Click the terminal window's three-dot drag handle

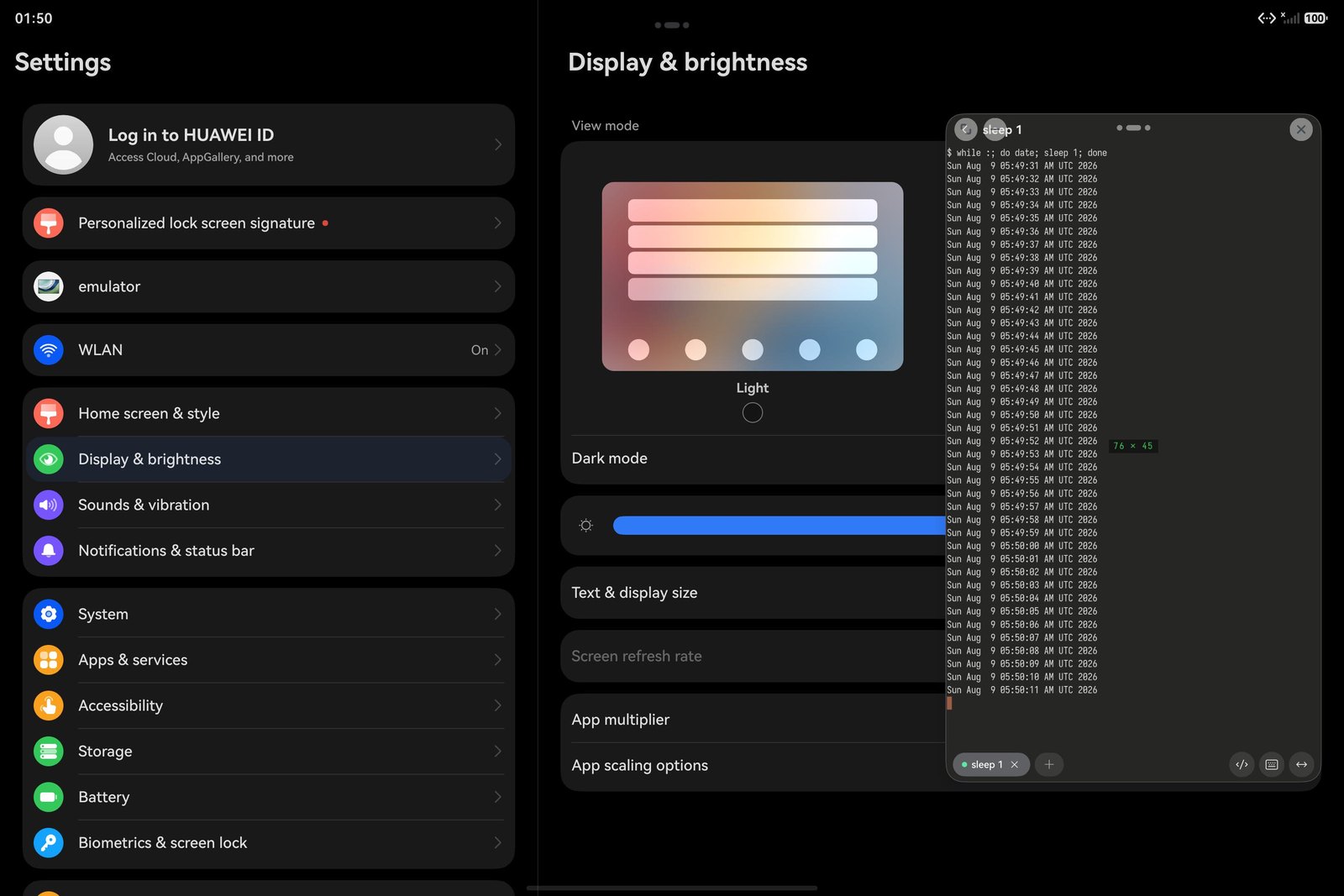click(1133, 128)
